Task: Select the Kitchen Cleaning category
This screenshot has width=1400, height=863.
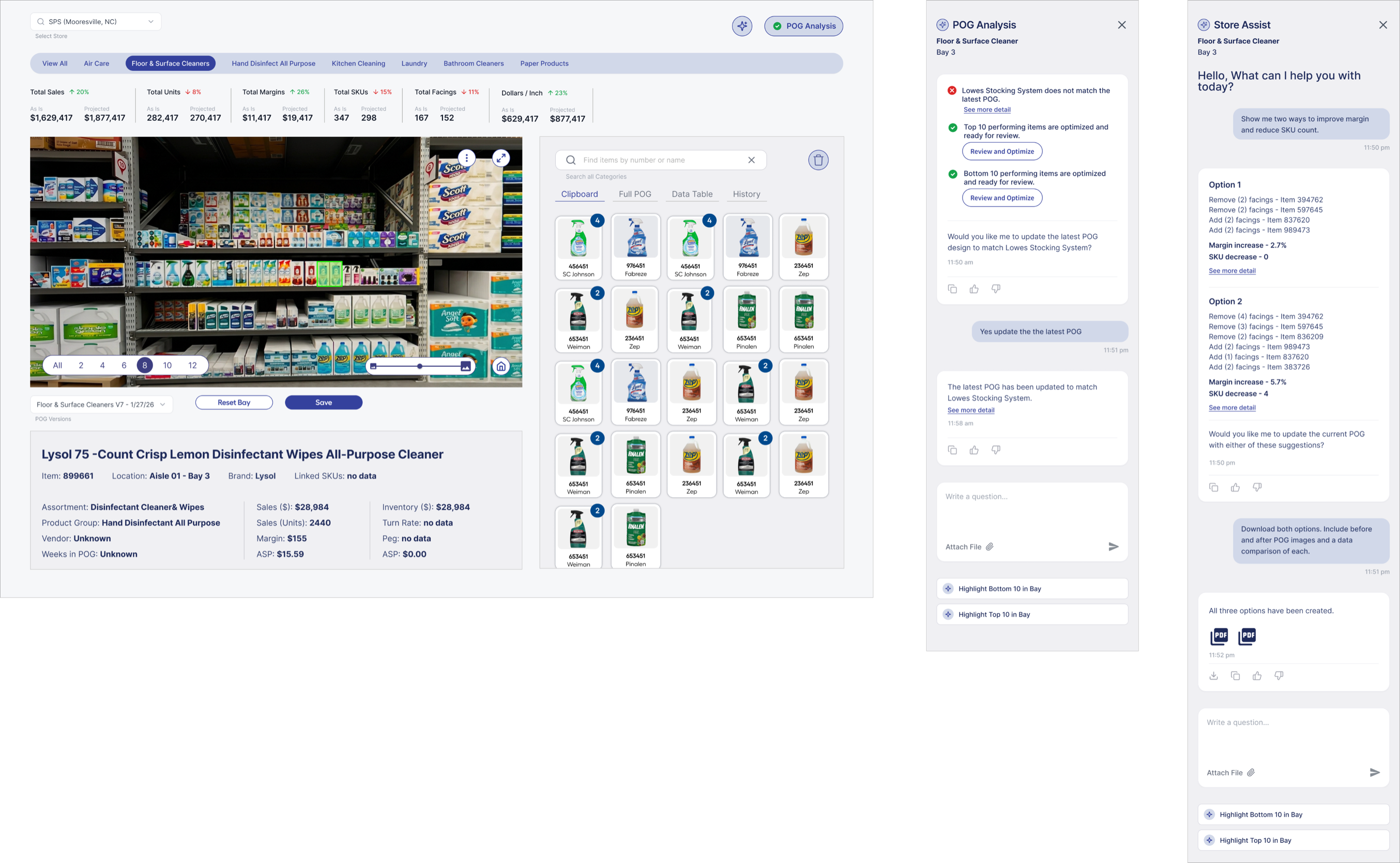Action: [359, 64]
